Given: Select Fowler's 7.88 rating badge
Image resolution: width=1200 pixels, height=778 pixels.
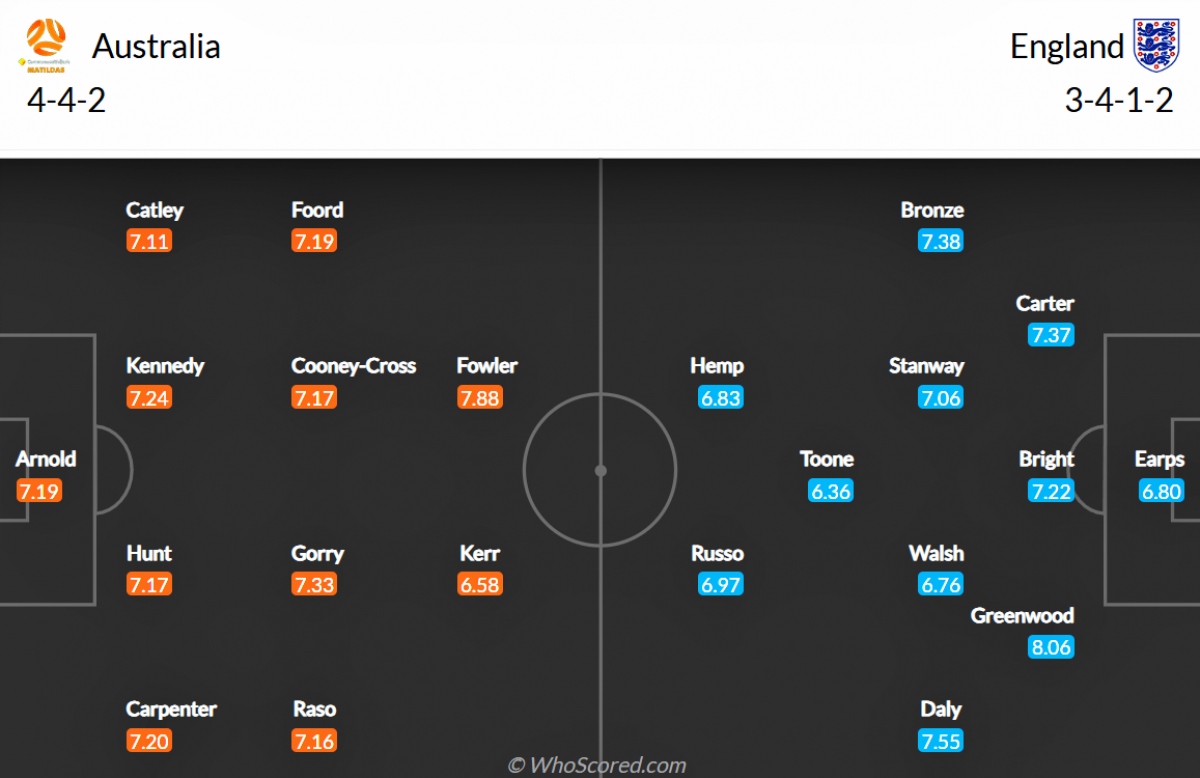Looking at the screenshot, I should pyautogui.click(x=480, y=397).
